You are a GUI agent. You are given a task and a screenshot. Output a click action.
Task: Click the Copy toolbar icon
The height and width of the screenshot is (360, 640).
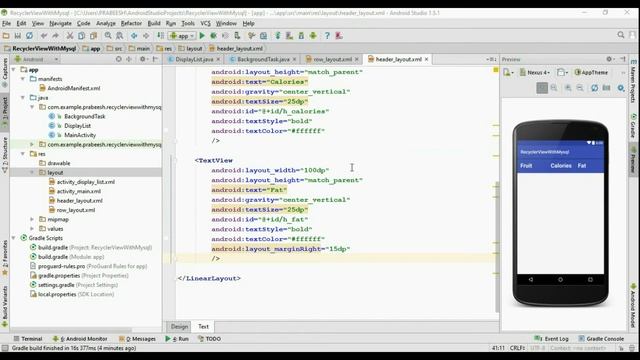(x=82, y=36)
